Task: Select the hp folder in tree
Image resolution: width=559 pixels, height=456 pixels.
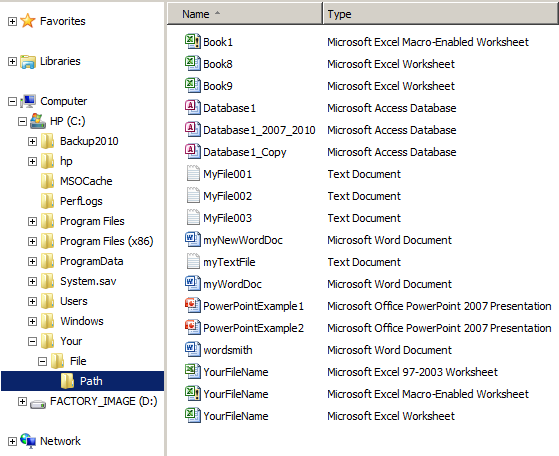Action: [x=66, y=161]
